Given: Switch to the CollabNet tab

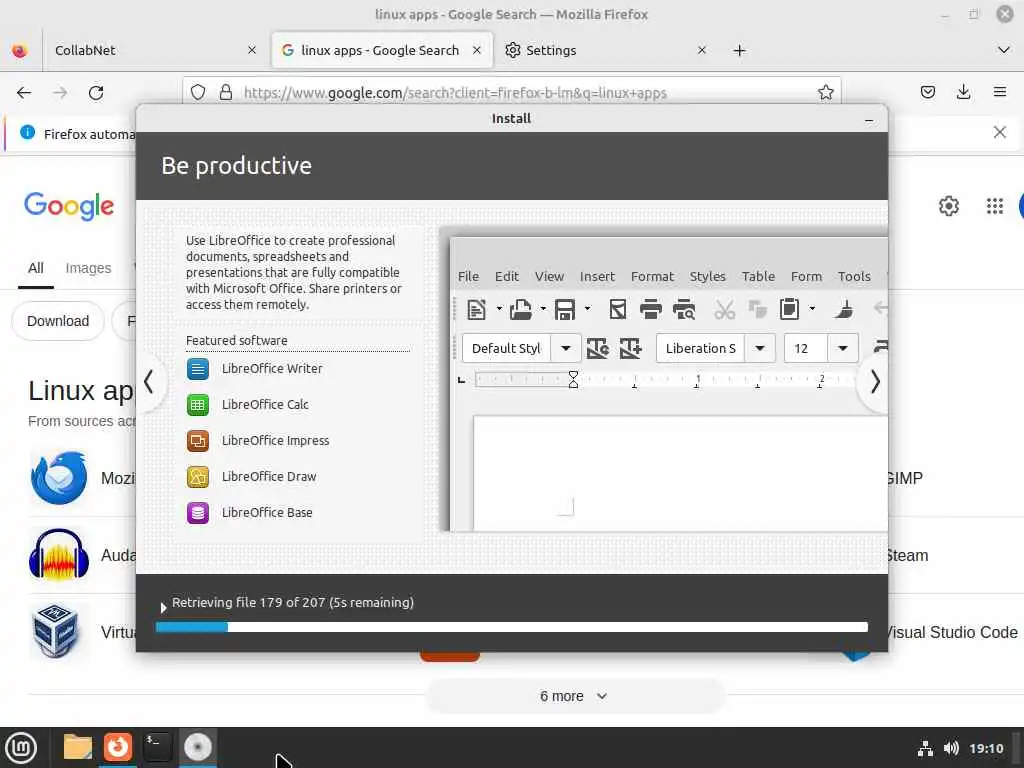Looking at the screenshot, I should [150, 50].
